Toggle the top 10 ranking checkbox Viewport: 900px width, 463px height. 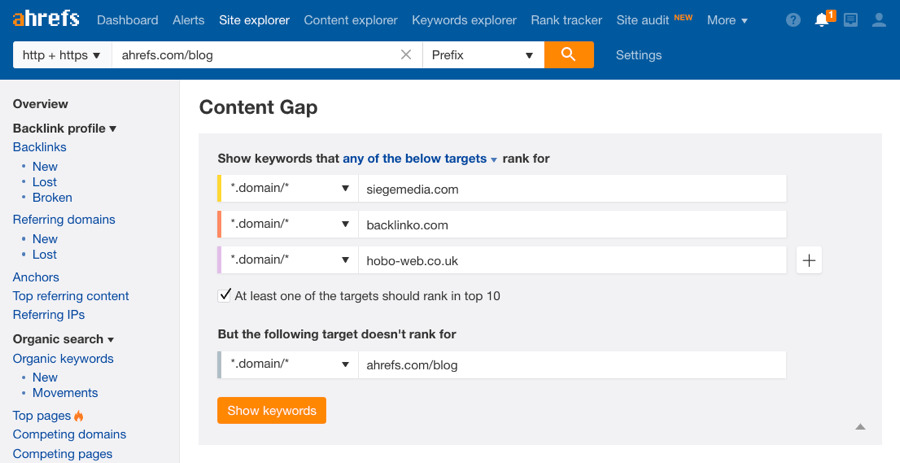tap(225, 295)
